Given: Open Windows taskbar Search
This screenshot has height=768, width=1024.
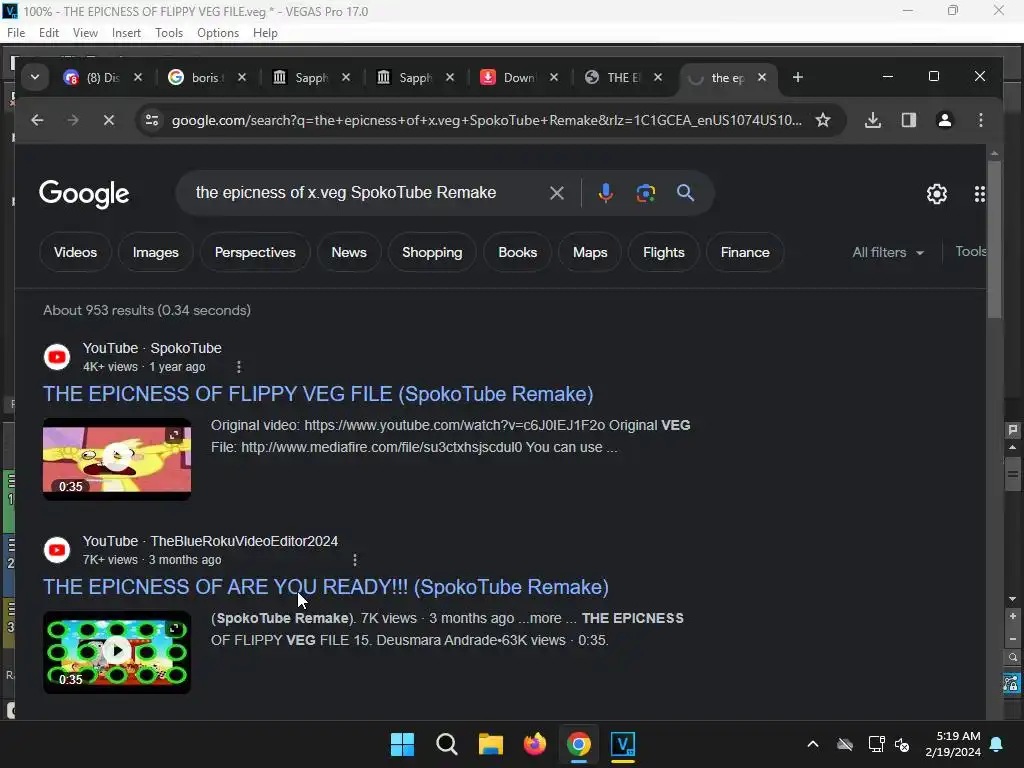Looking at the screenshot, I should point(447,744).
